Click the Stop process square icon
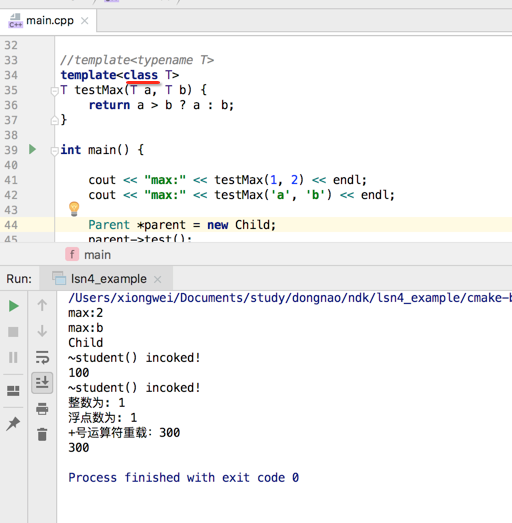 point(13,332)
